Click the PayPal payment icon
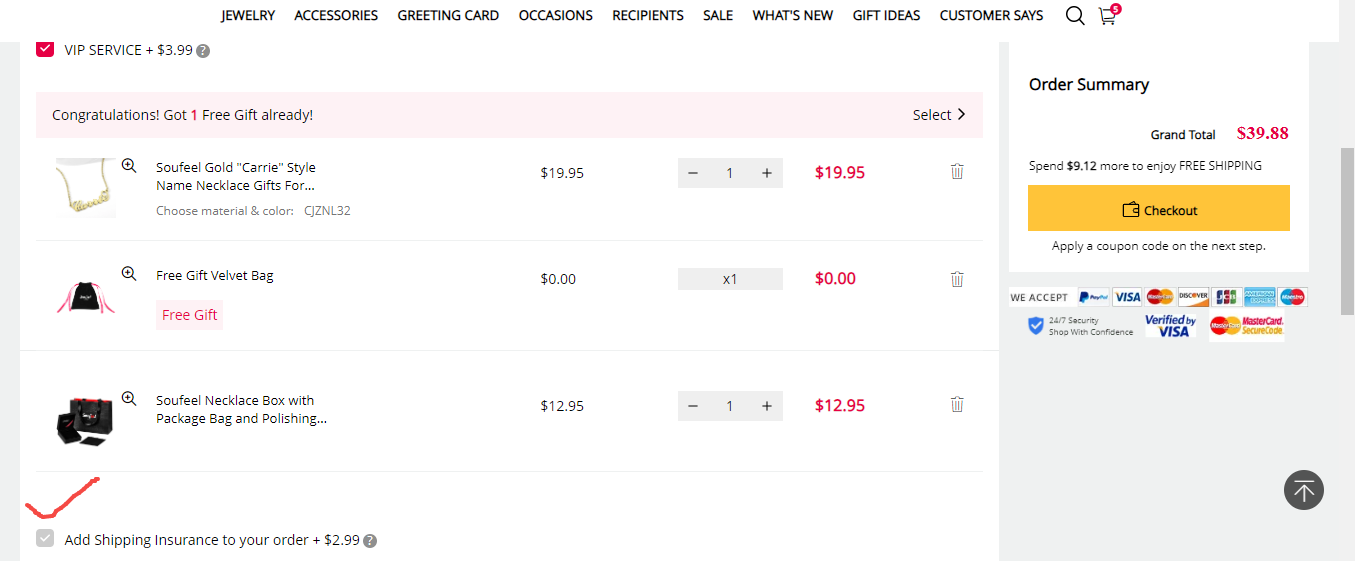This screenshot has width=1355, height=561. [1093, 297]
